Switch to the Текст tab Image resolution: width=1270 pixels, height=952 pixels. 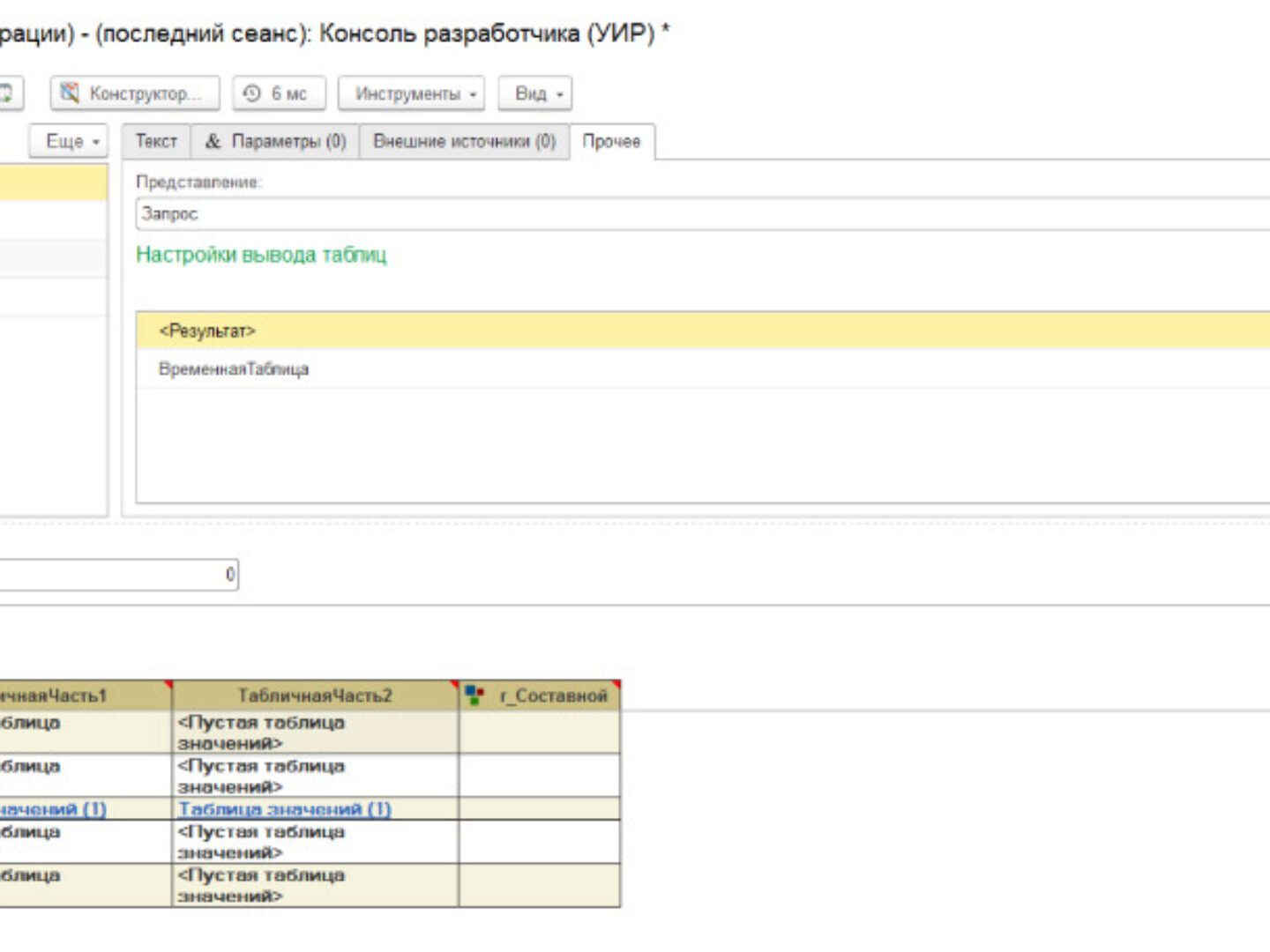pyautogui.click(x=156, y=141)
